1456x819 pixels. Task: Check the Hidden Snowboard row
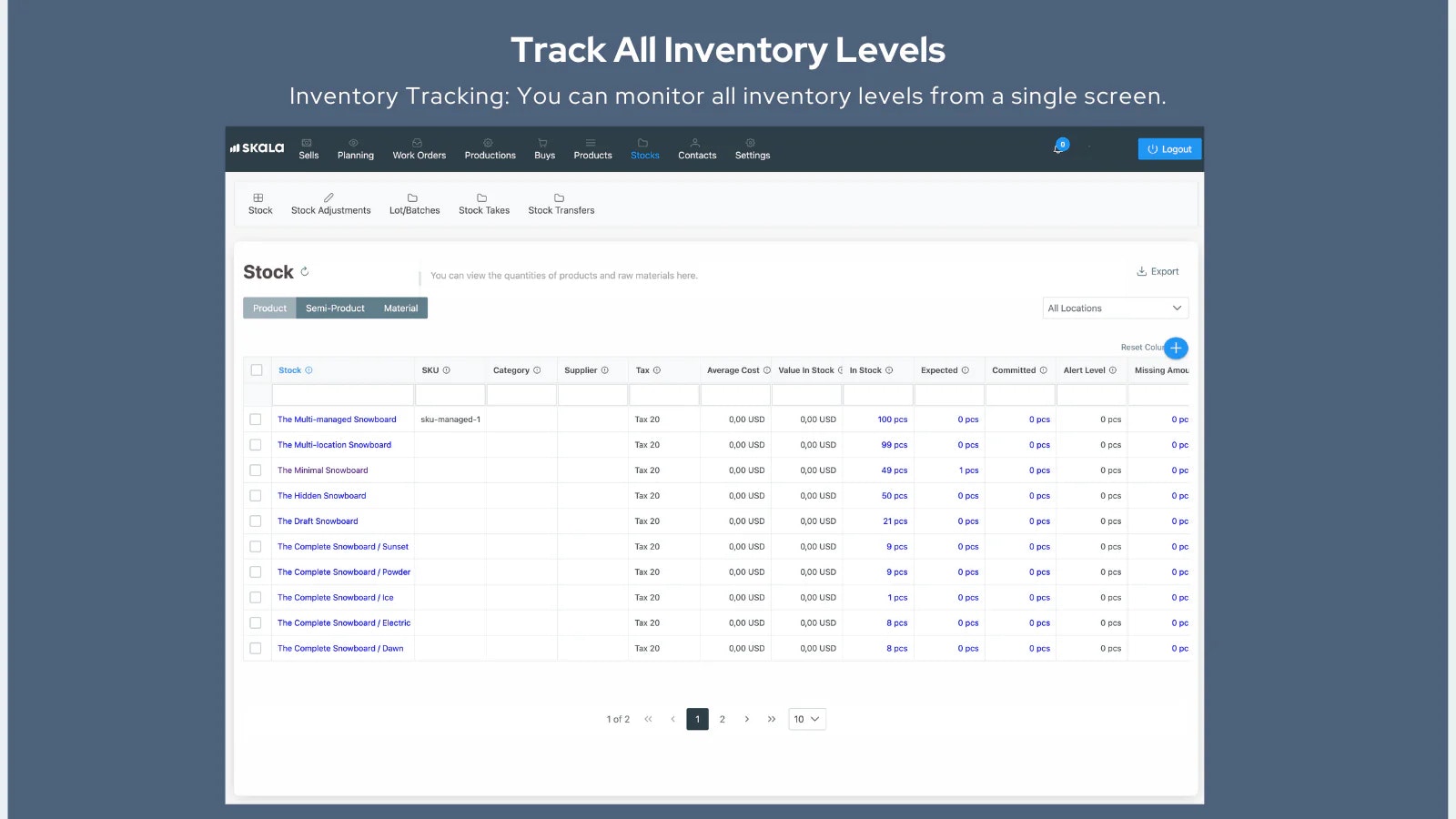tap(256, 496)
